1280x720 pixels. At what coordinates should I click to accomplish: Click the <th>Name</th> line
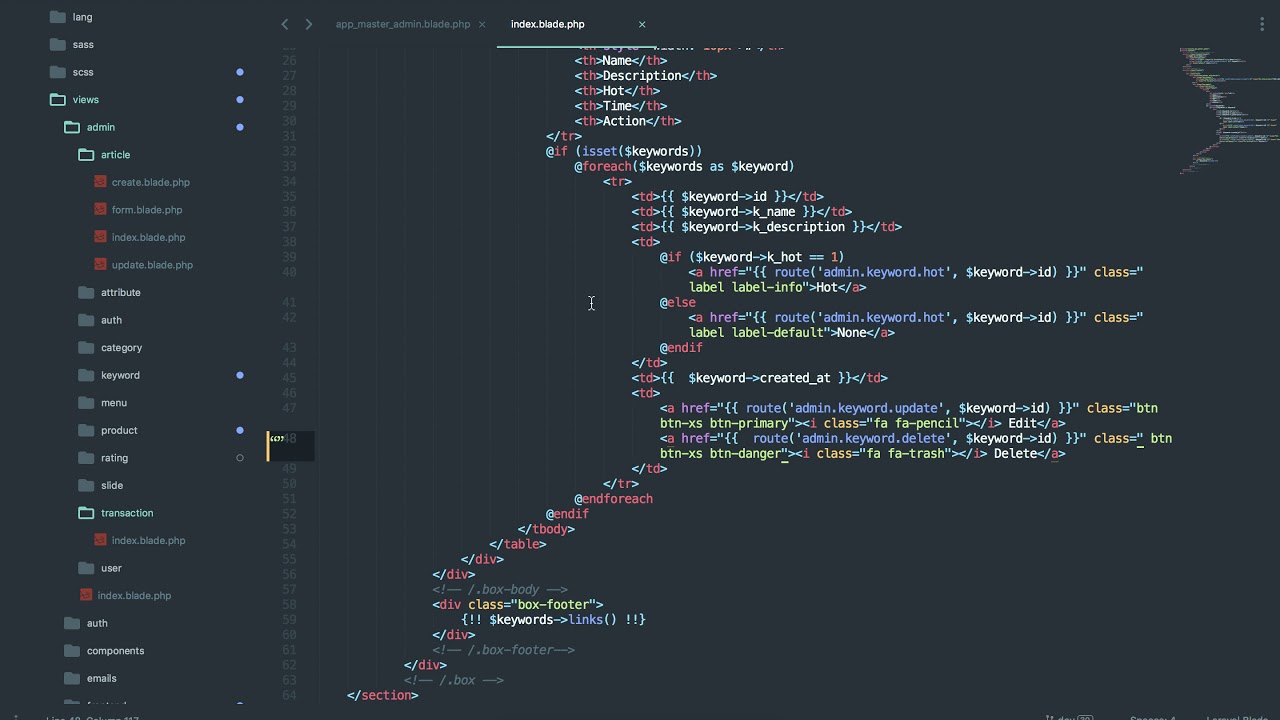coord(621,60)
